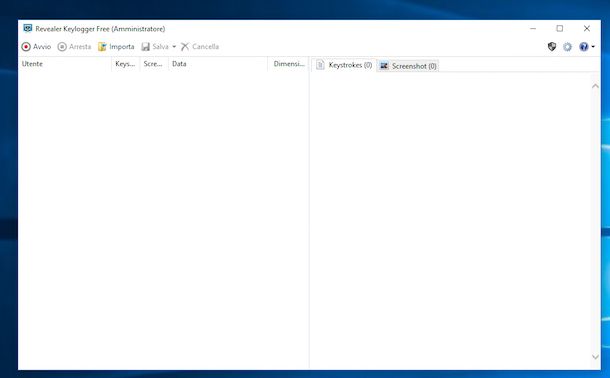Image resolution: width=610 pixels, height=378 pixels.
Task: Click the shield icon in the toolbar
Action: pos(552,47)
